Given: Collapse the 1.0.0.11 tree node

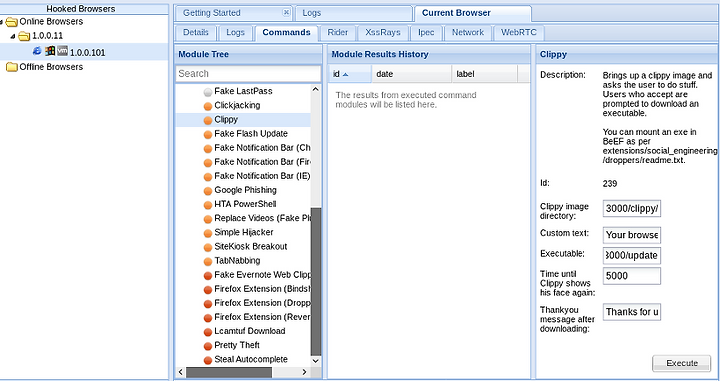Looking at the screenshot, I should point(13,36).
